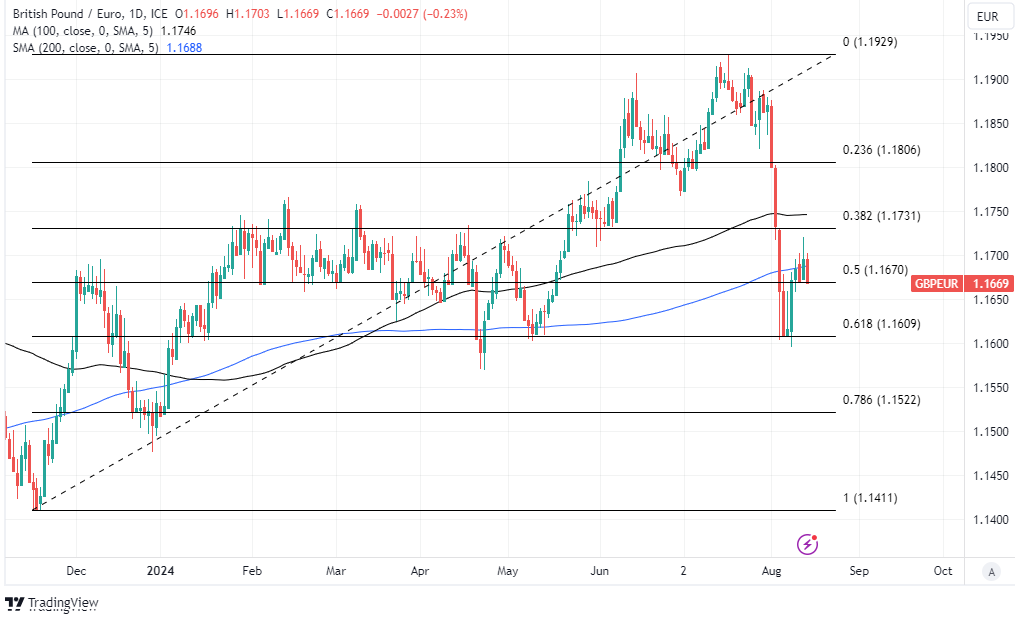Click the 0 (1.1929) Fibonacci top label
Viewport: 1015px width, 622px height.
point(870,42)
